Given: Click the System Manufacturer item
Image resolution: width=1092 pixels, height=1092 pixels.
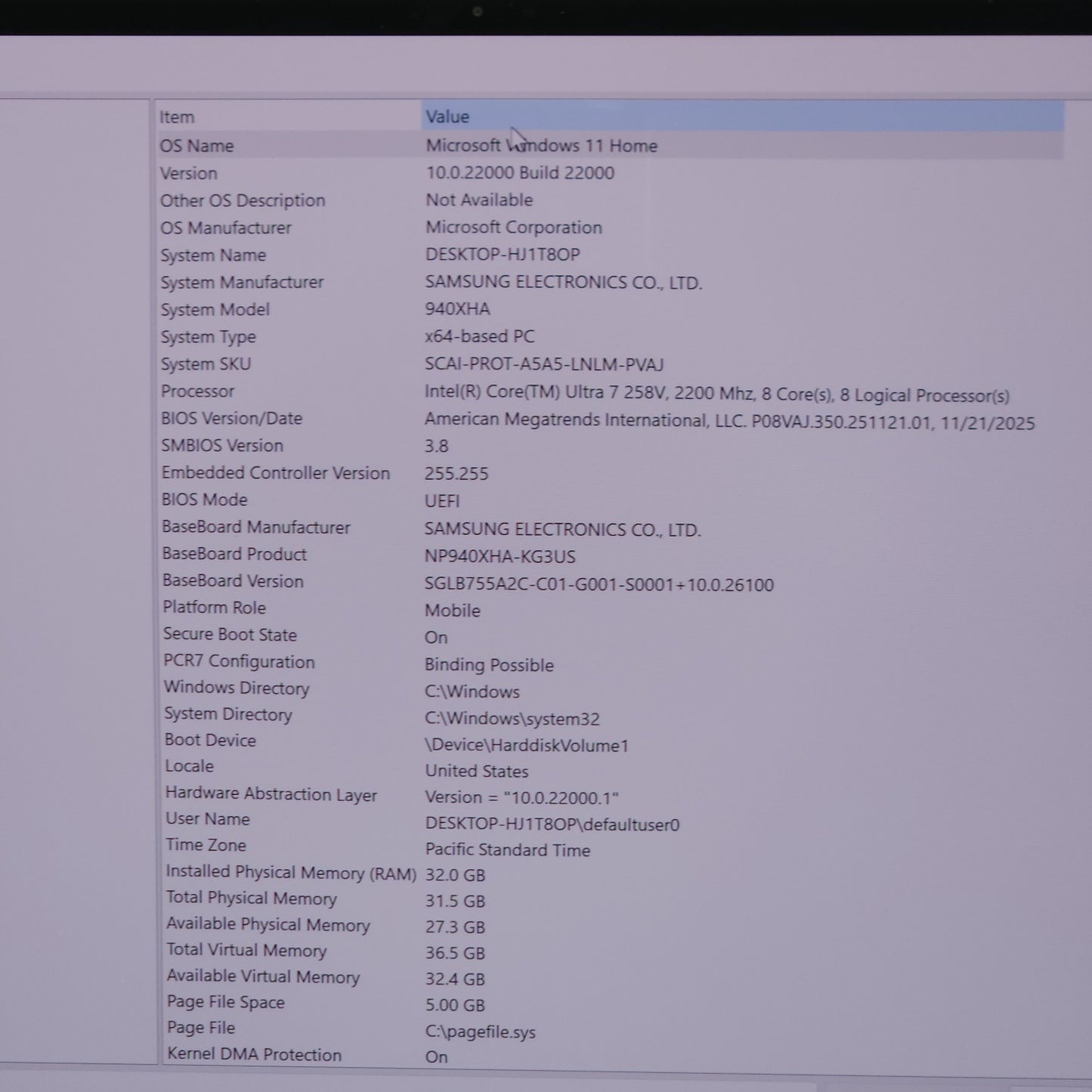Looking at the screenshot, I should [242, 283].
